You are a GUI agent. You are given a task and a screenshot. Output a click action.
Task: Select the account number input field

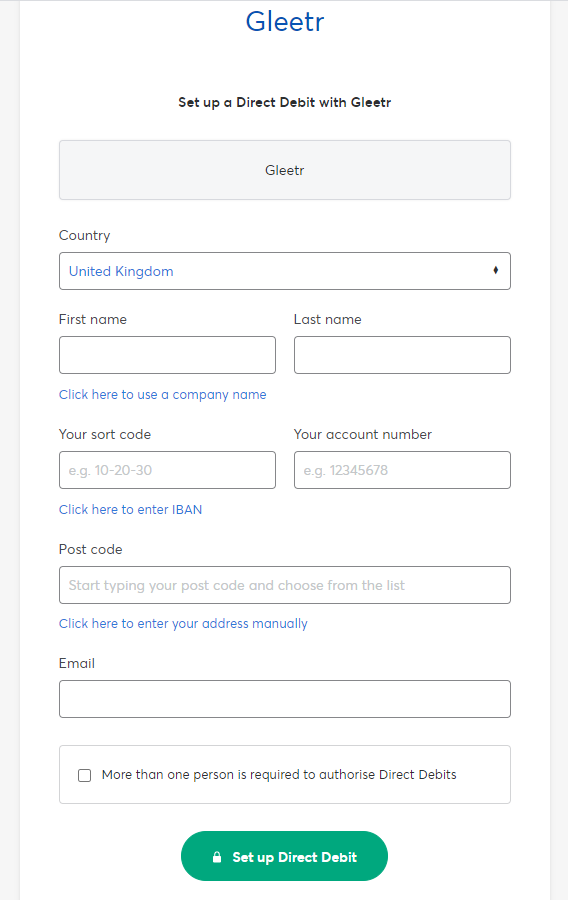click(x=402, y=470)
